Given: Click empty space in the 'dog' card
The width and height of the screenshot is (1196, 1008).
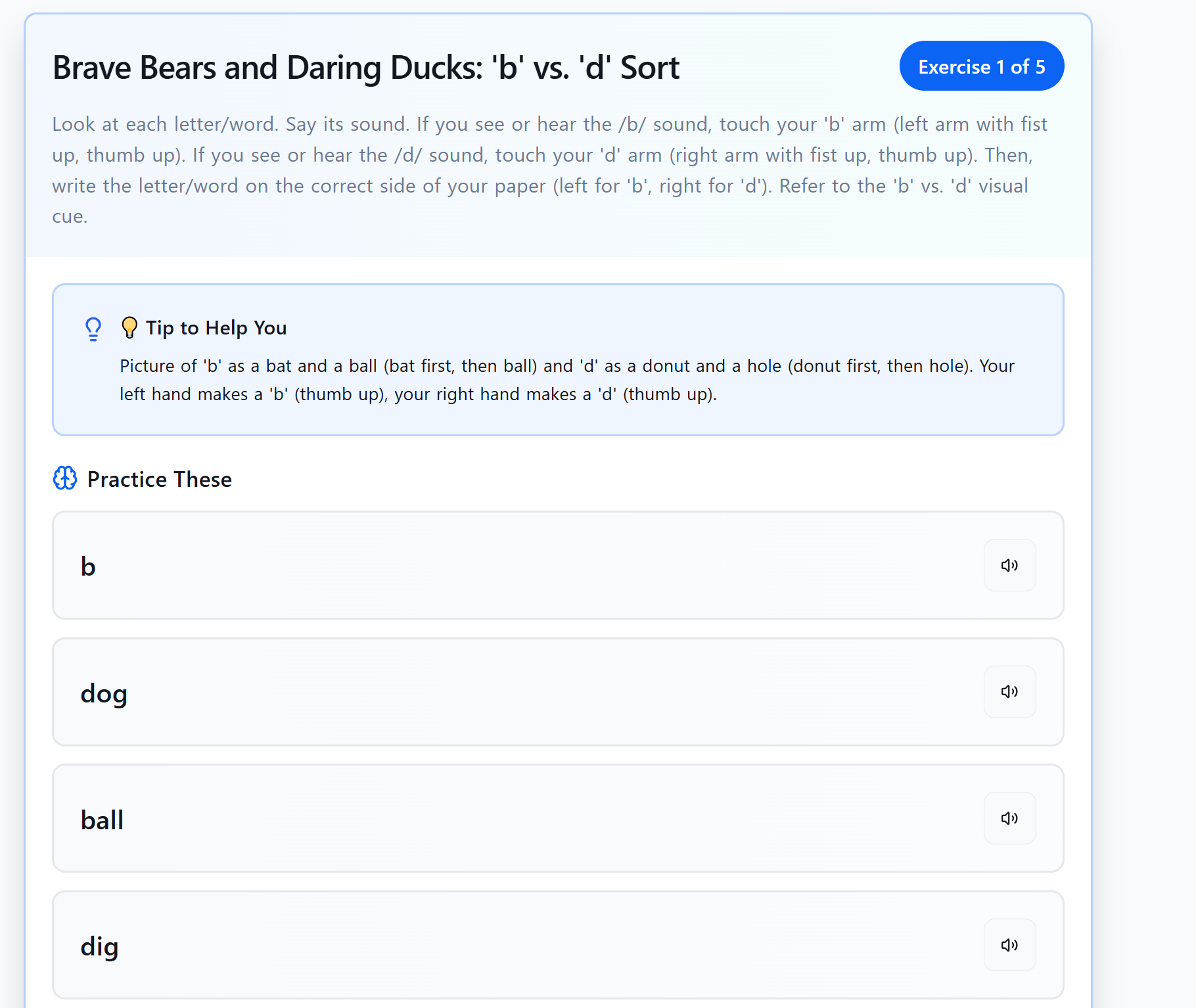Looking at the screenshot, I should pyautogui.click(x=526, y=692).
